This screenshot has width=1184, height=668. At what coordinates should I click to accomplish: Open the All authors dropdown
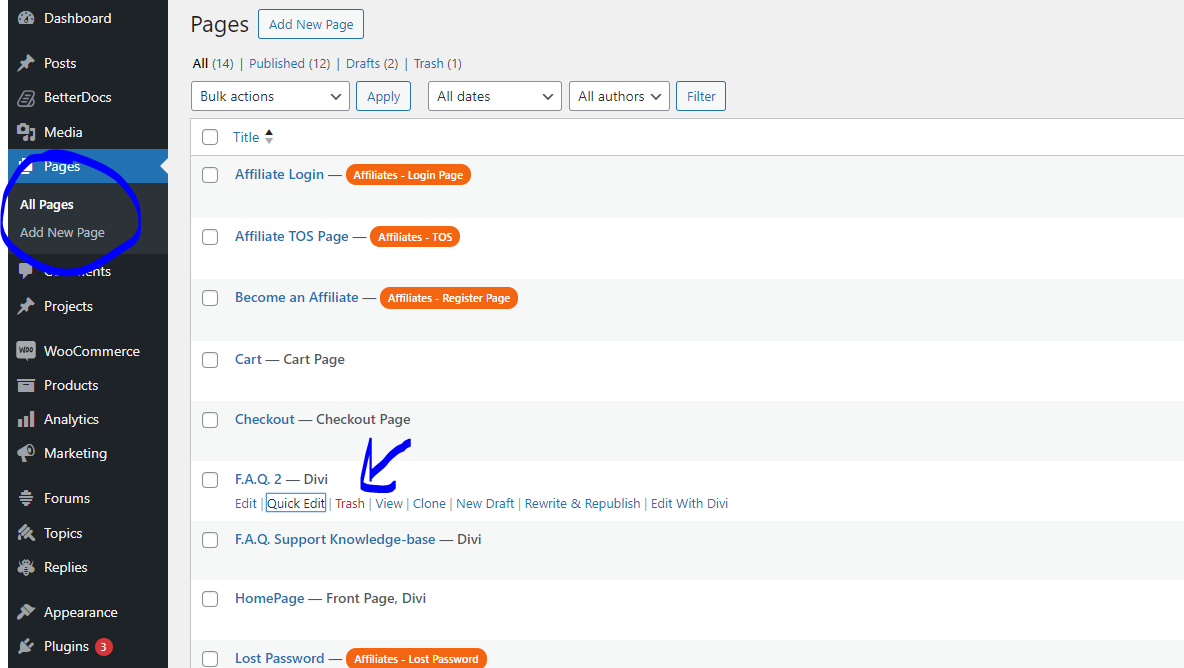click(x=619, y=96)
